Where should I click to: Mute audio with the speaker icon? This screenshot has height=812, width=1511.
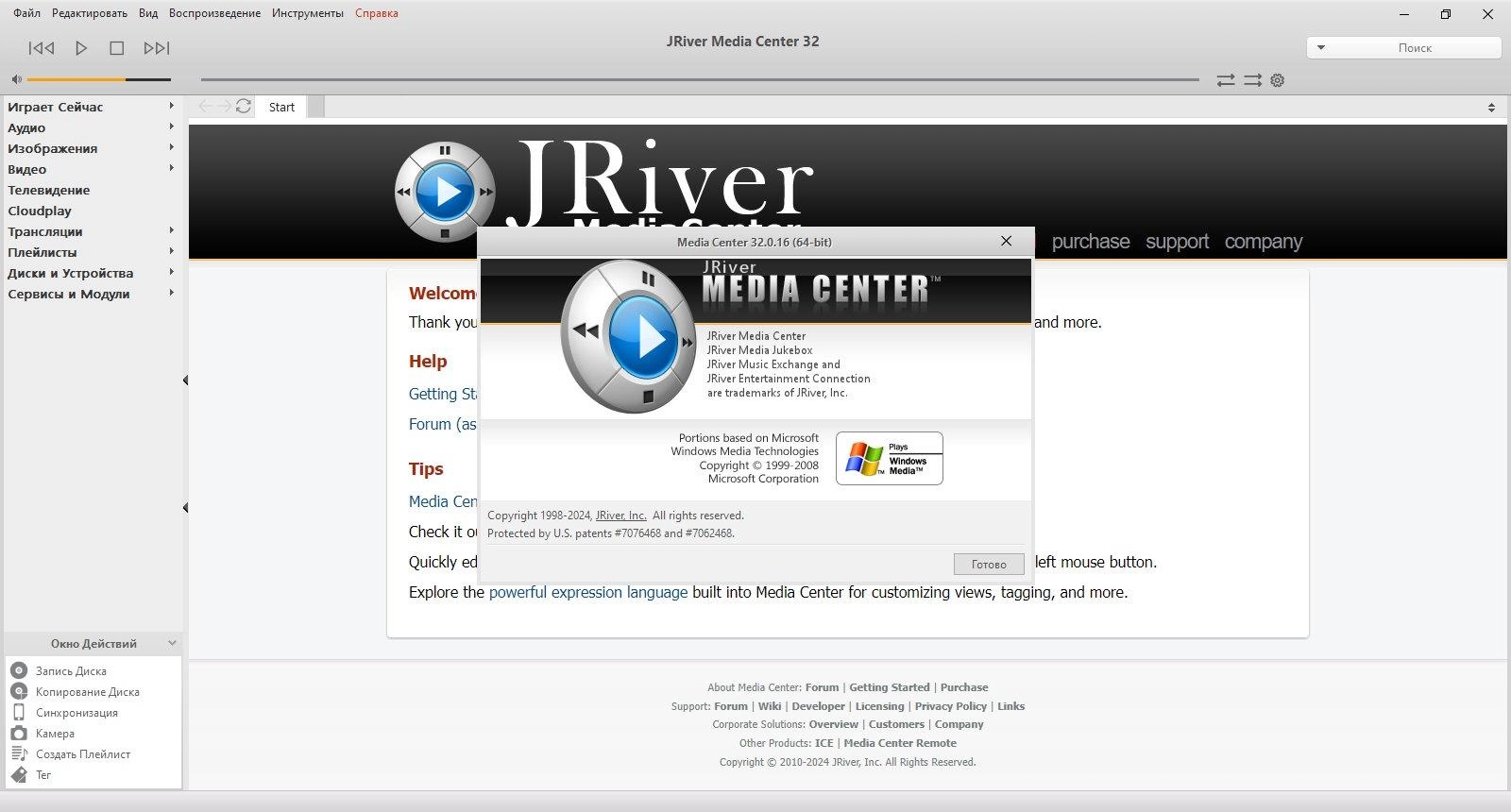[x=16, y=79]
